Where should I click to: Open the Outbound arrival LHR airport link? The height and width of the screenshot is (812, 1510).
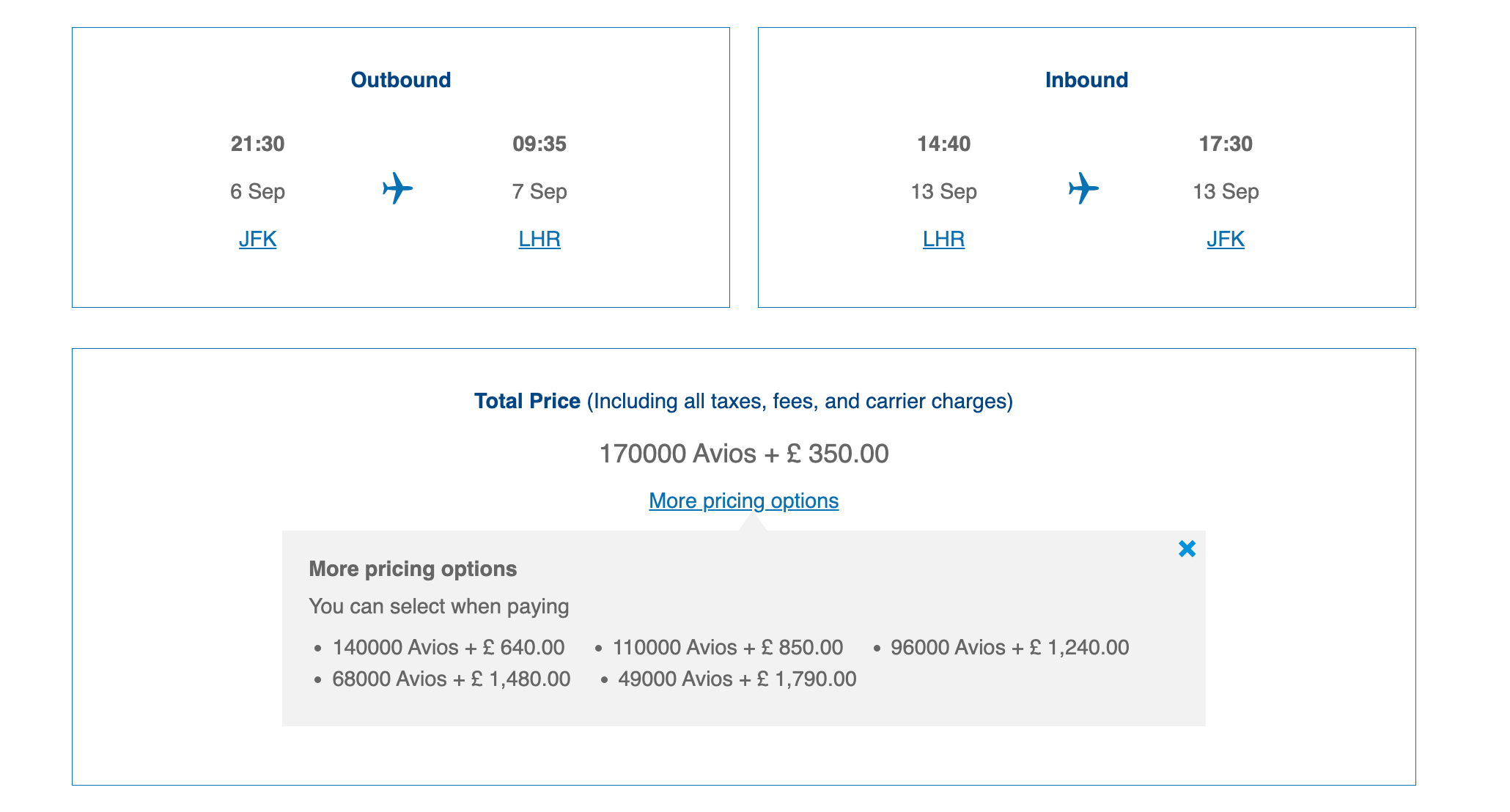click(539, 239)
